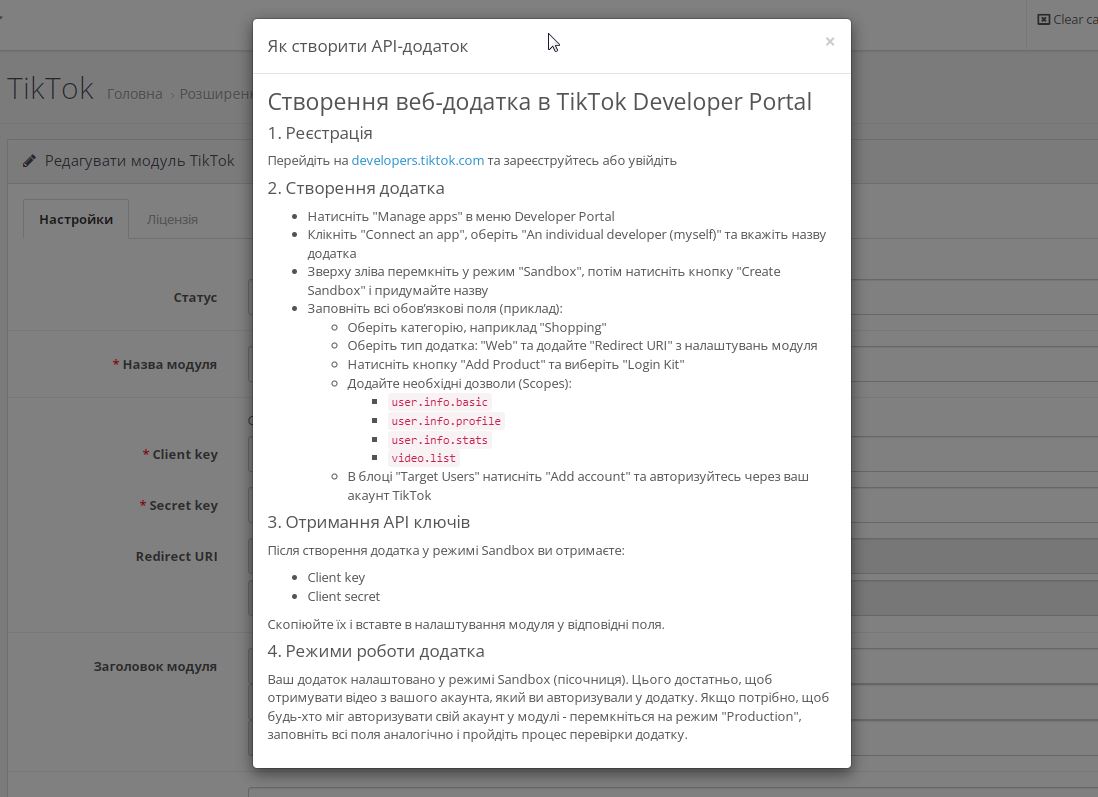Click the Redirect URI form label

[x=176, y=557]
